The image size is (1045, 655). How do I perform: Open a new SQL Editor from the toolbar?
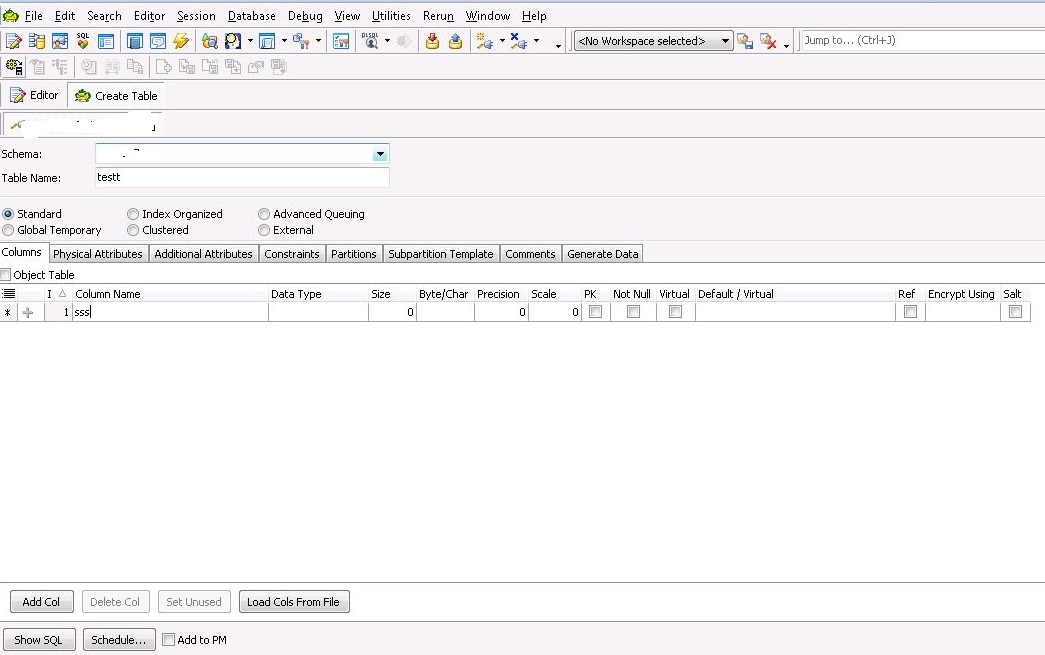click(x=15, y=40)
